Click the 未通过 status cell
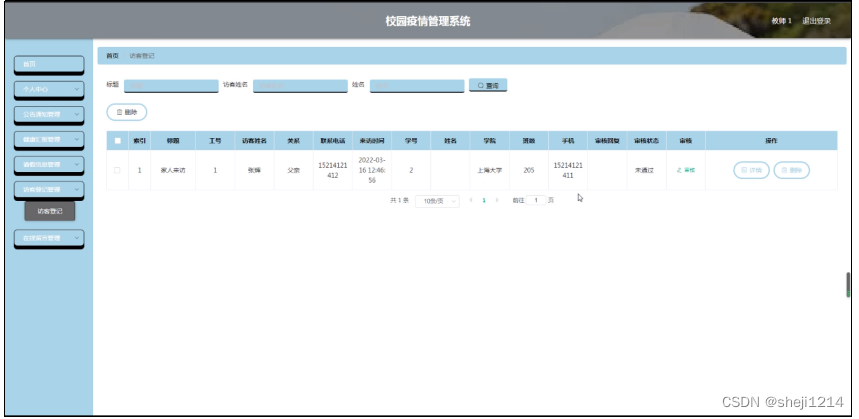859x419 pixels. (646, 170)
